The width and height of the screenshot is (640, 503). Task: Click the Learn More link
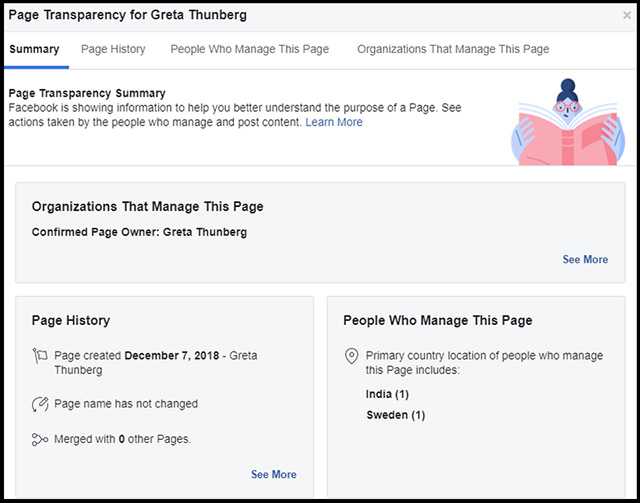(x=334, y=122)
